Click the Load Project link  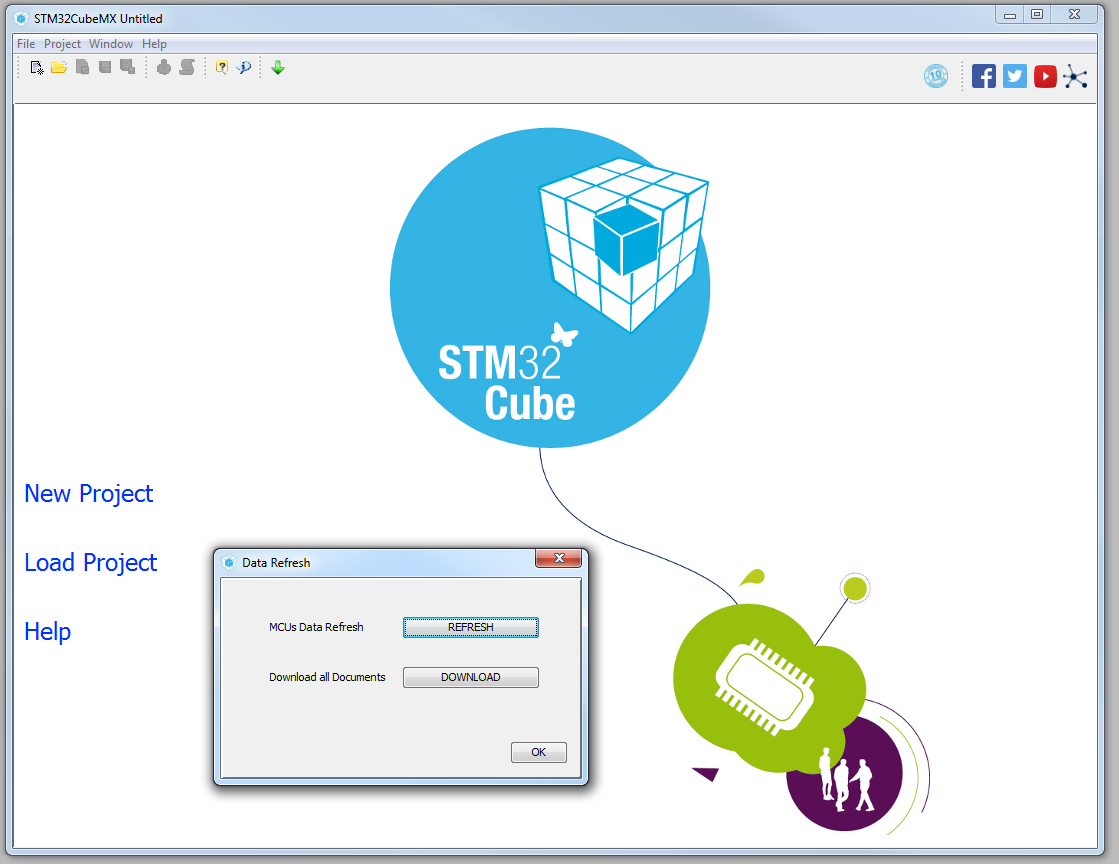(90, 563)
